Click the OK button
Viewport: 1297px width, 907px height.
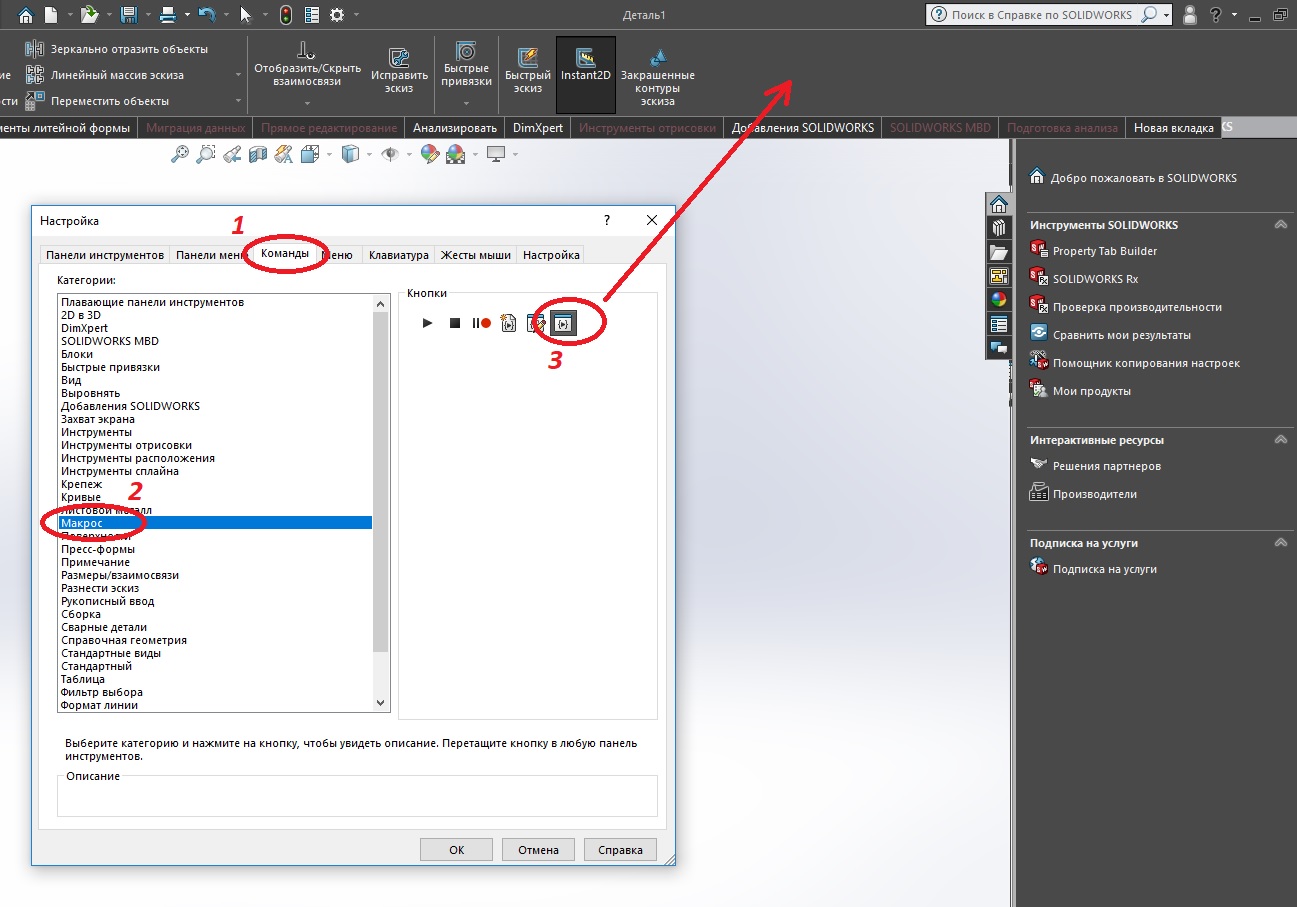[456, 850]
